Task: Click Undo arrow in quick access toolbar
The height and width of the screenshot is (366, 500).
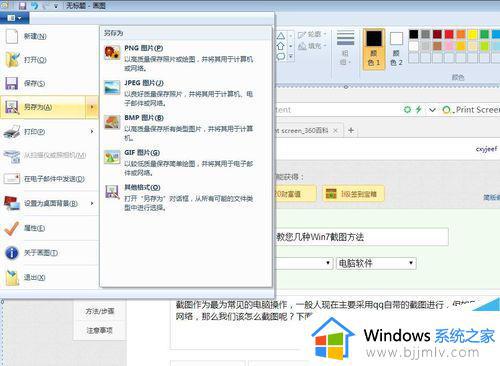Action: [x=34, y=5]
